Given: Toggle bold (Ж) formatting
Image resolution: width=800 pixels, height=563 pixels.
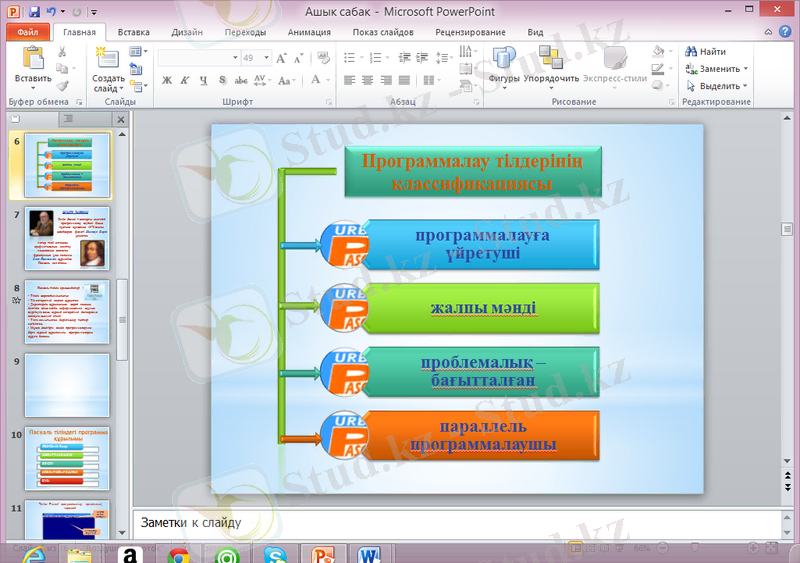Looking at the screenshot, I should click(x=167, y=80).
